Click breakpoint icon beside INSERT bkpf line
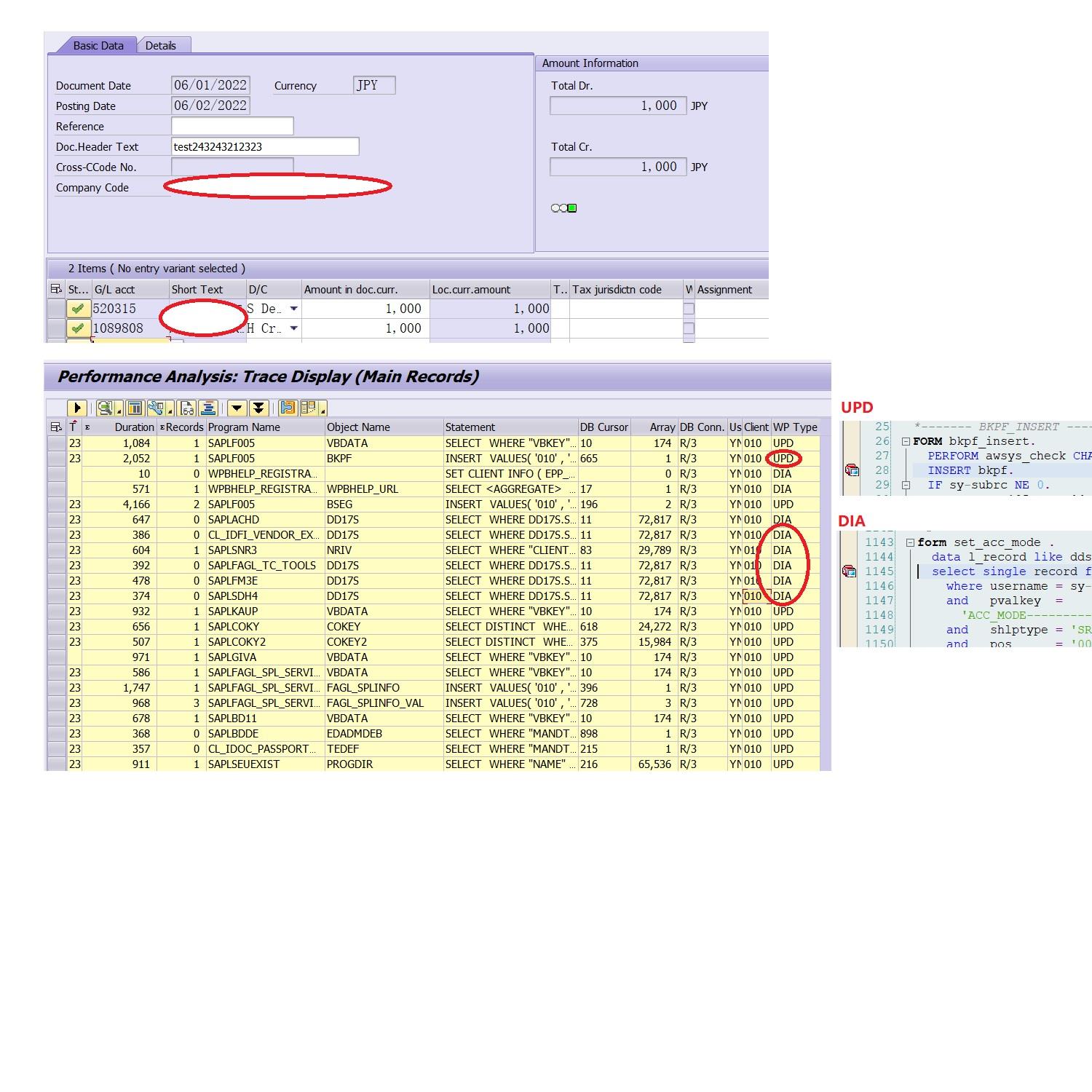 pos(851,470)
